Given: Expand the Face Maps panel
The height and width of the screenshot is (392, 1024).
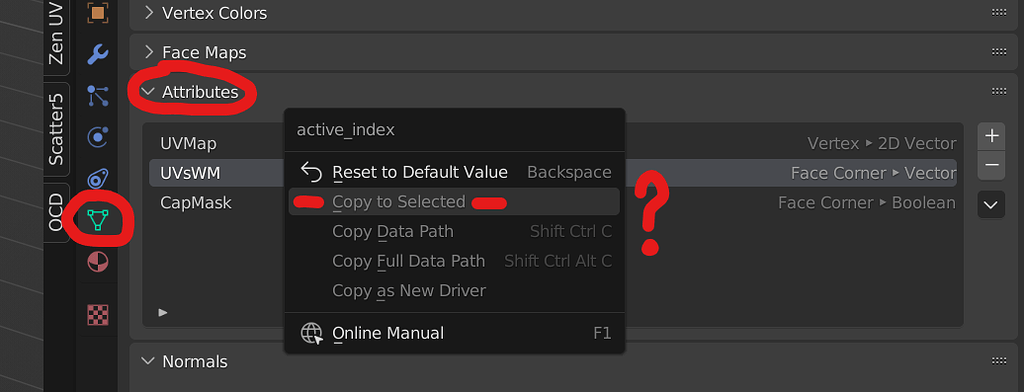Looking at the screenshot, I should click(149, 52).
